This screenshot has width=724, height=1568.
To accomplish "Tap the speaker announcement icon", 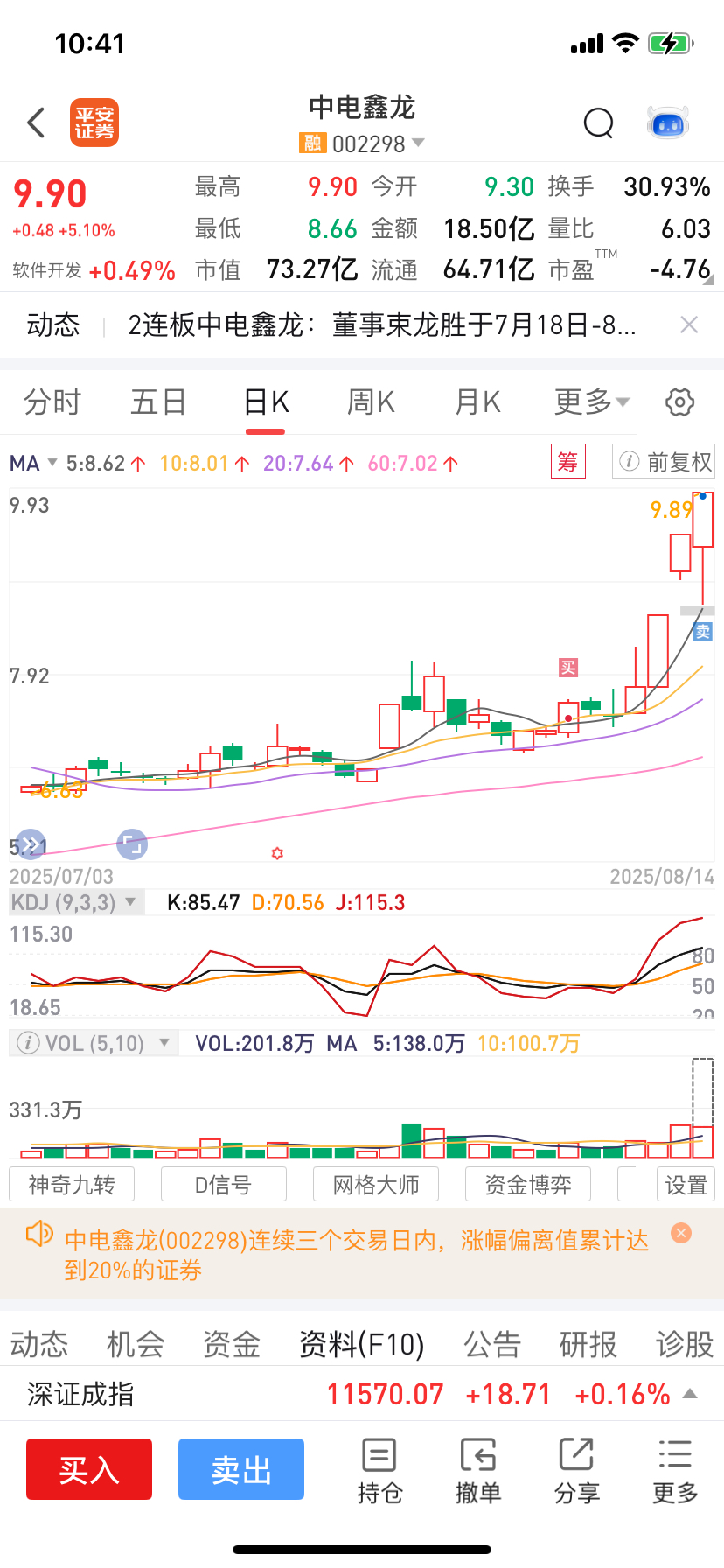I will point(39,1235).
